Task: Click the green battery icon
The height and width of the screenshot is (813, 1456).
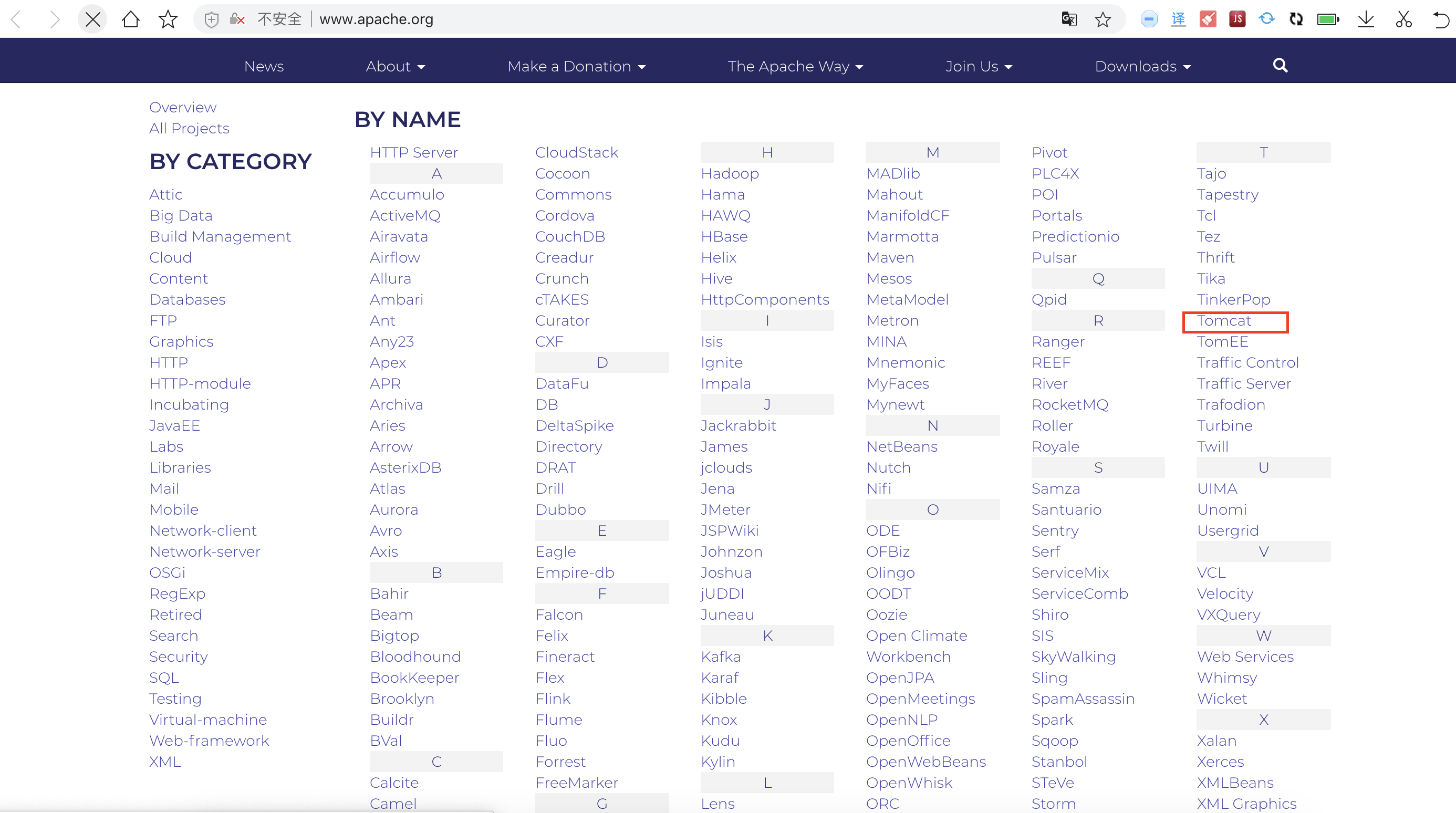Action: pos(1328,20)
